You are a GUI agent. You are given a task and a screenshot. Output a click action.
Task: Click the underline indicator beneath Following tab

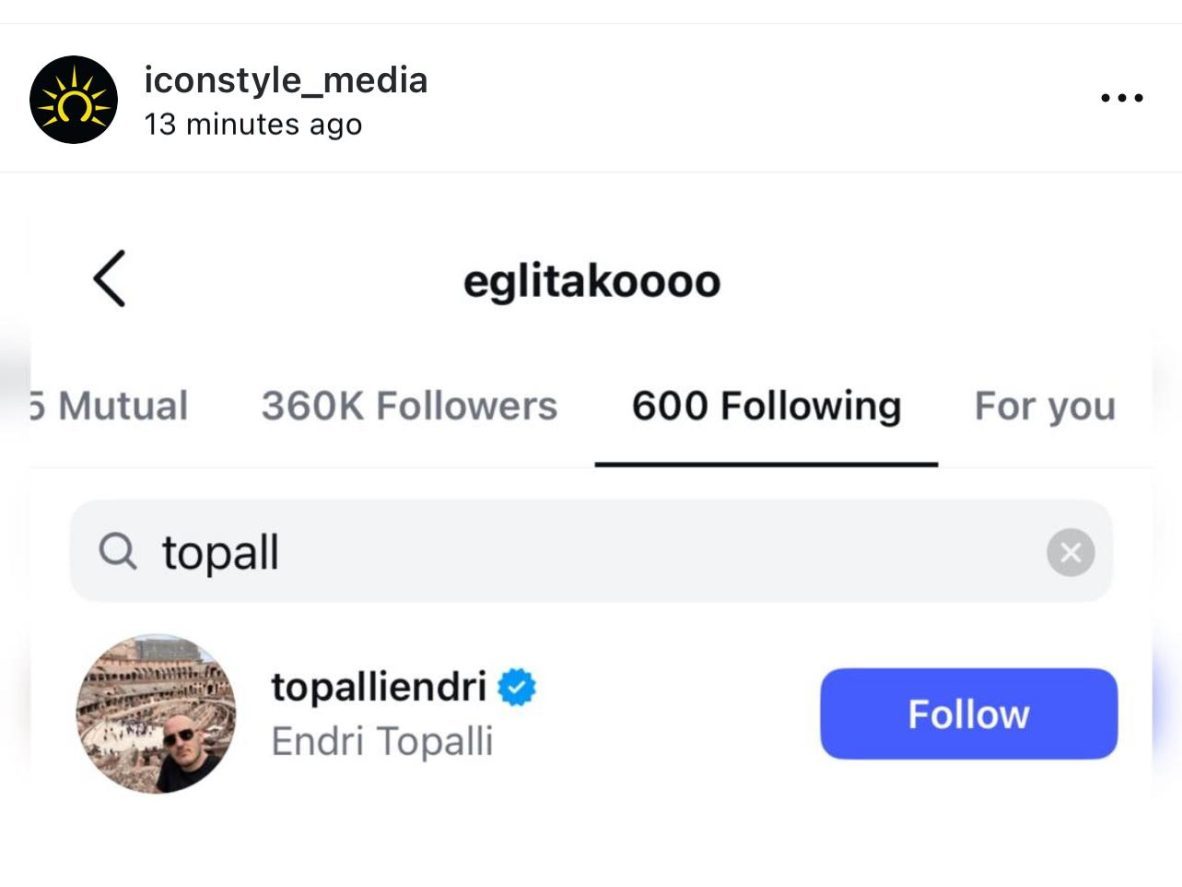pyautogui.click(x=766, y=464)
